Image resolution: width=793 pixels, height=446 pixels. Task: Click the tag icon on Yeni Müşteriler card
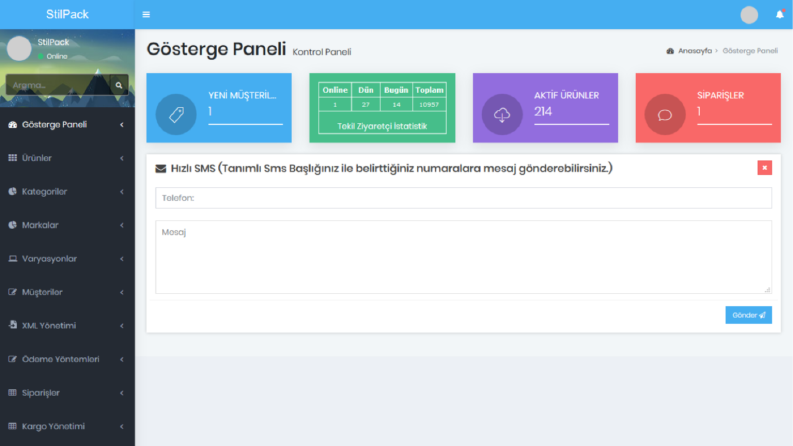176,114
